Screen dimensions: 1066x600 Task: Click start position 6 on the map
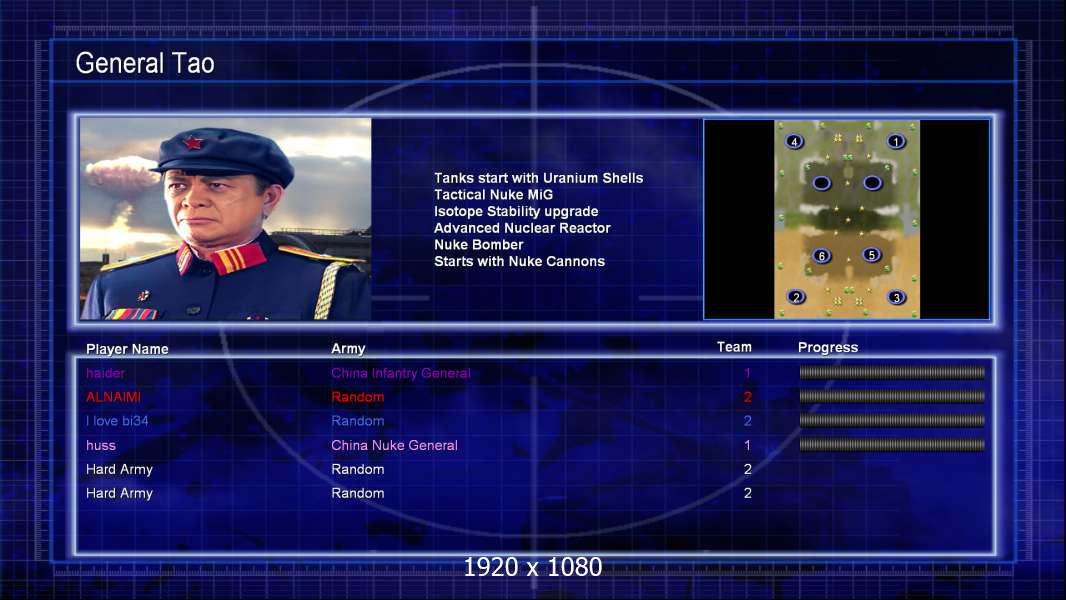822,256
